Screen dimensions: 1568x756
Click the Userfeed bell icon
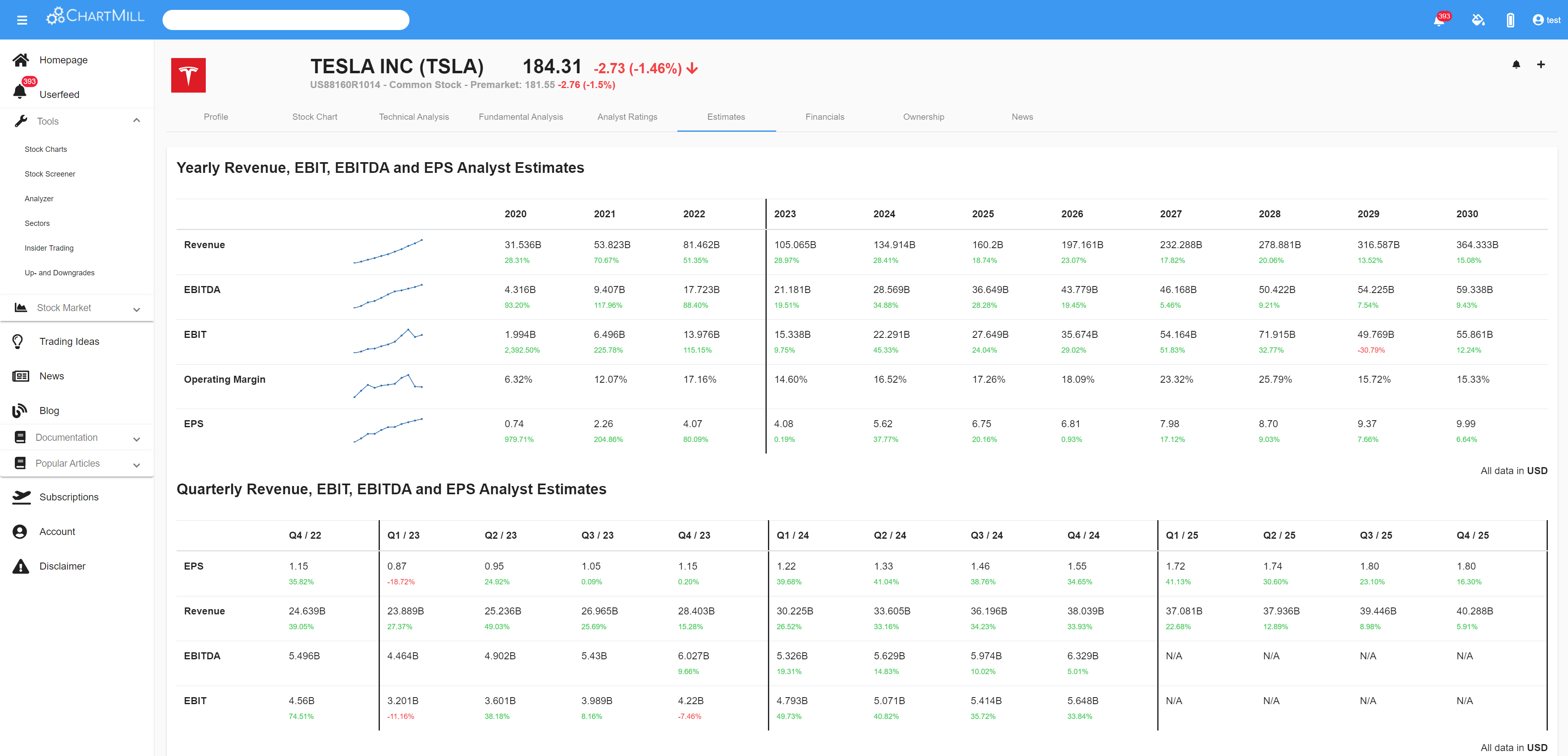19,92
